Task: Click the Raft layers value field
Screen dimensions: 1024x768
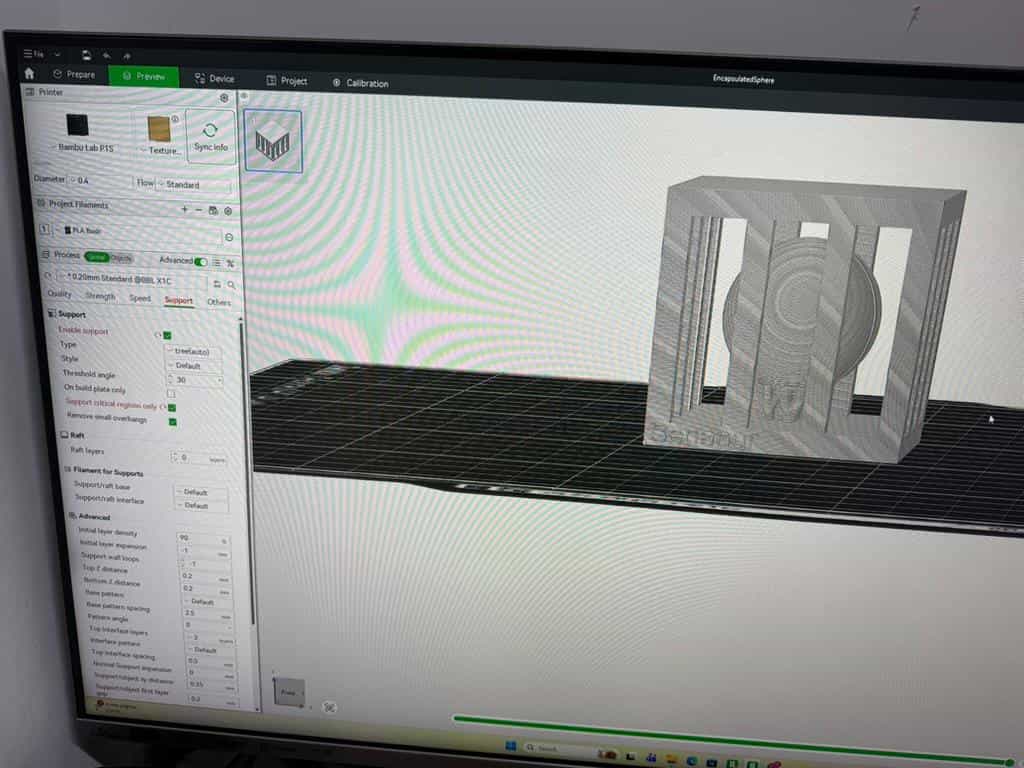Action: (x=199, y=458)
